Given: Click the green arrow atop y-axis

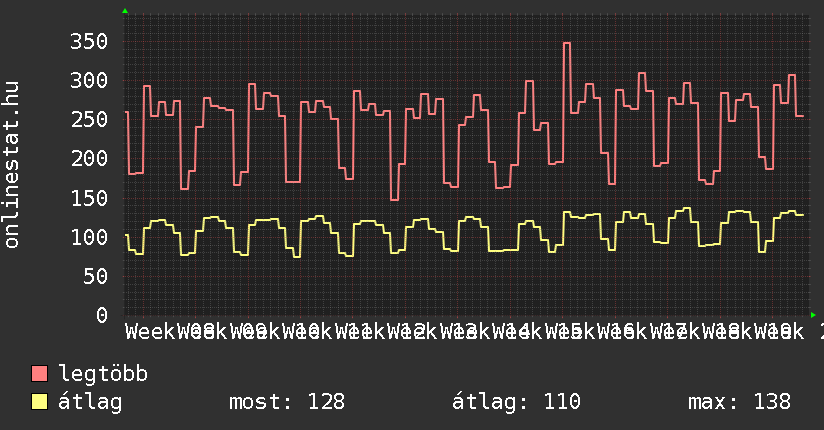Looking at the screenshot, I should click(x=125, y=11).
